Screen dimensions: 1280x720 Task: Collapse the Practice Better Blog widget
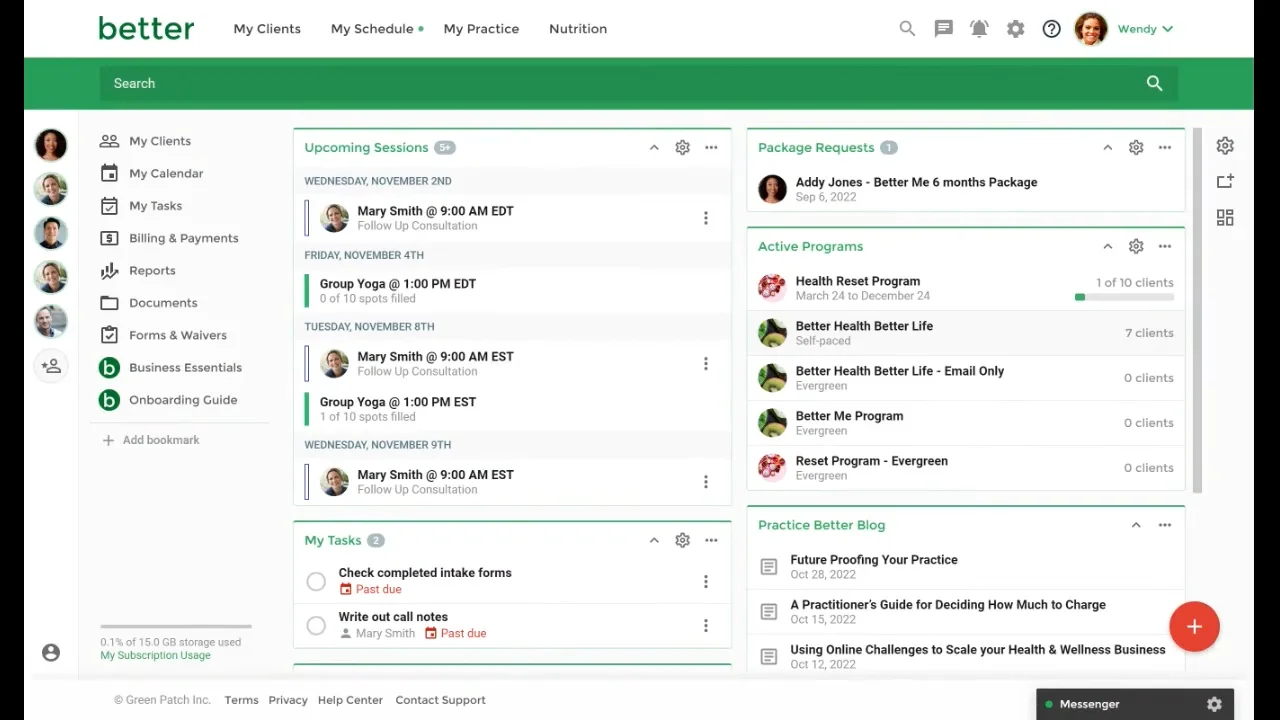(x=1136, y=525)
